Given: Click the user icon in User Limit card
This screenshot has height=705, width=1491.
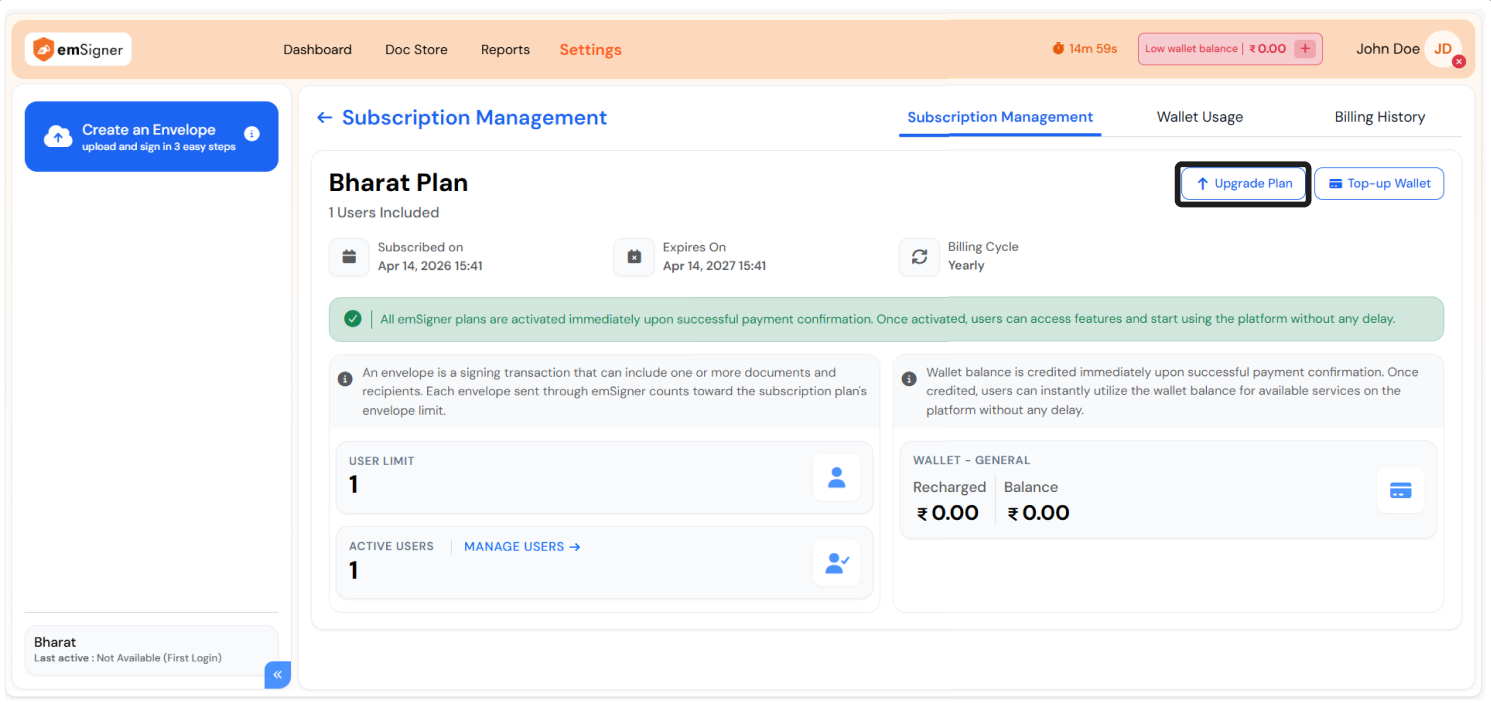Looking at the screenshot, I should (x=836, y=478).
